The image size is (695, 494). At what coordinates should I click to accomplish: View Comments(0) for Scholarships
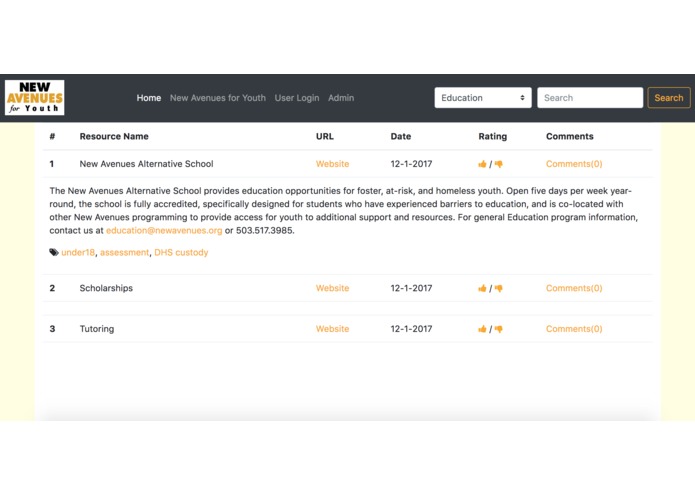tap(574, 288)
